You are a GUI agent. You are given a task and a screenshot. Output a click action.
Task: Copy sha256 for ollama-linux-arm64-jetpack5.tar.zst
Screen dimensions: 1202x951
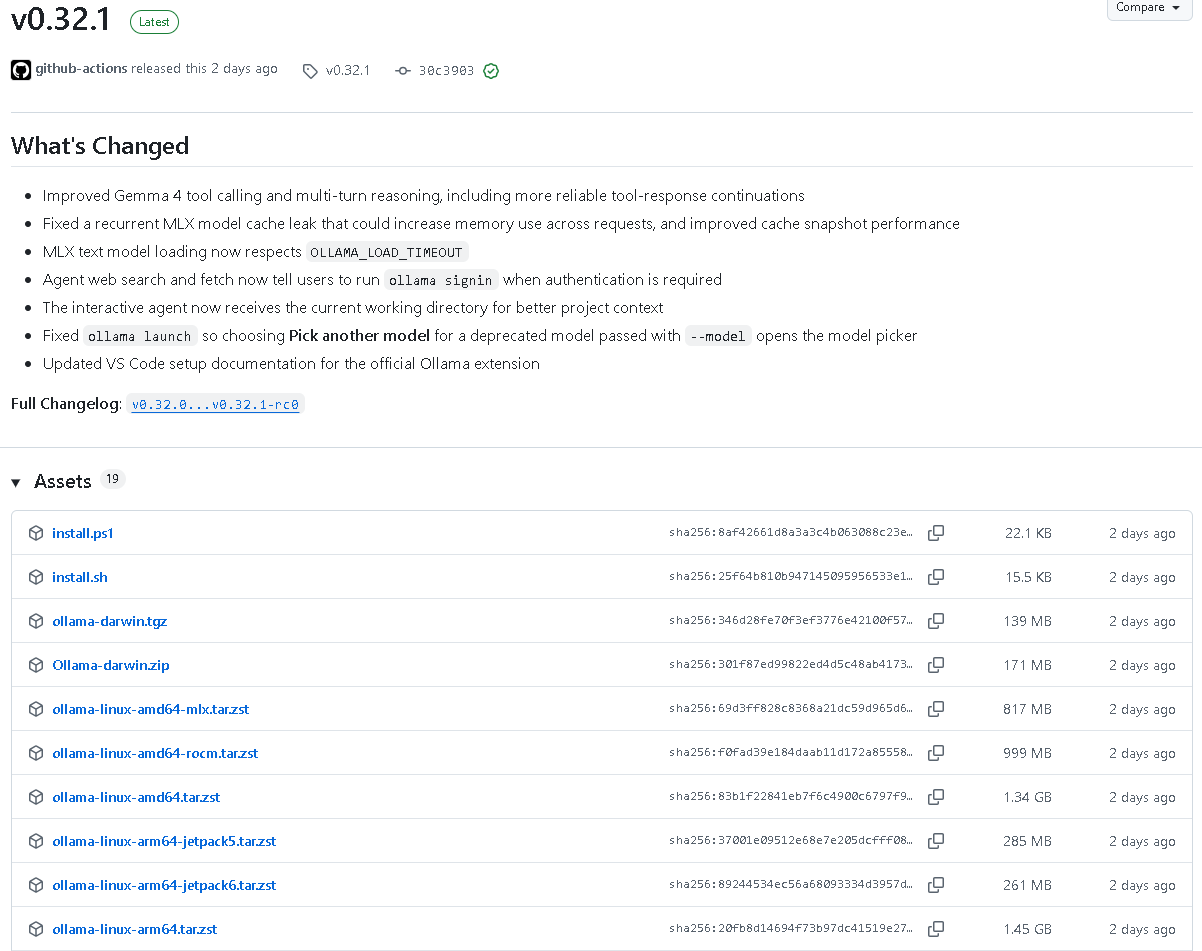pos(936,841)
